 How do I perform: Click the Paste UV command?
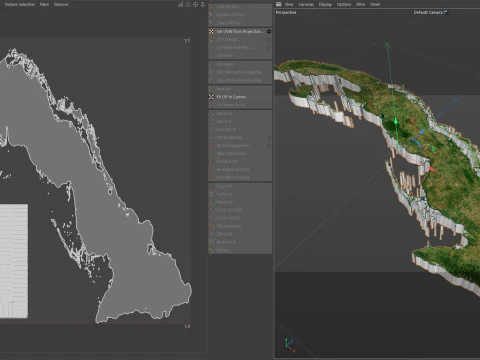(240, 194)
